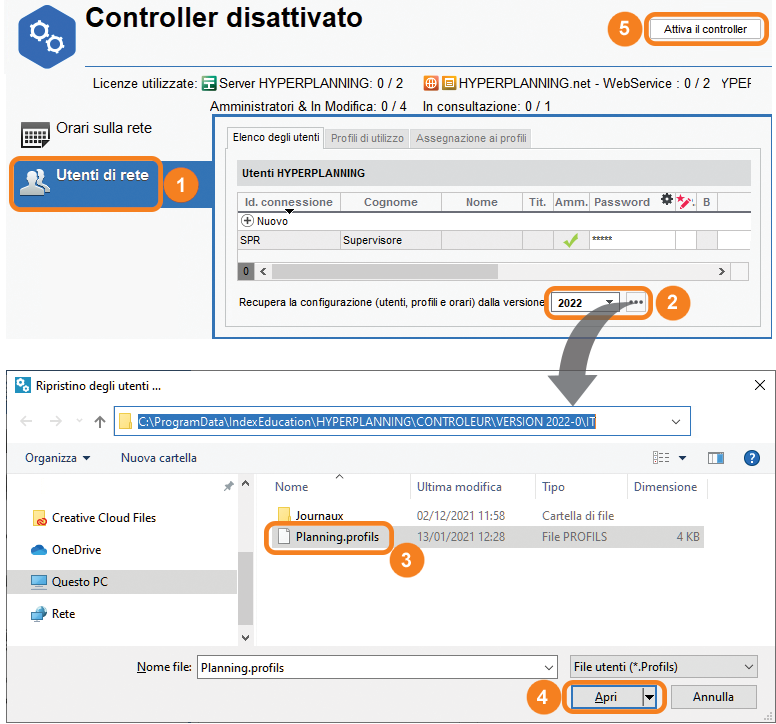Click the change view icon
Screen dimensions: 776x724
[x=661, y=458]
